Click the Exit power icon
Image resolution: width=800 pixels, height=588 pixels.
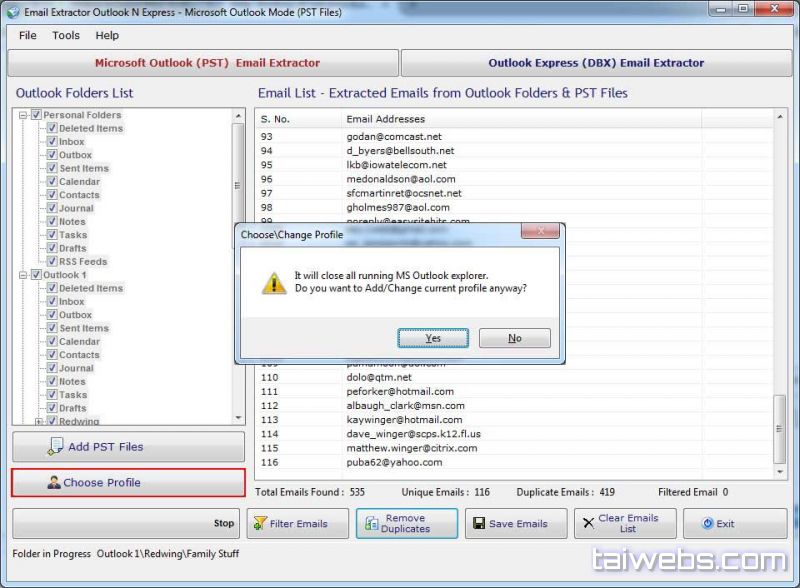point(707,523)
